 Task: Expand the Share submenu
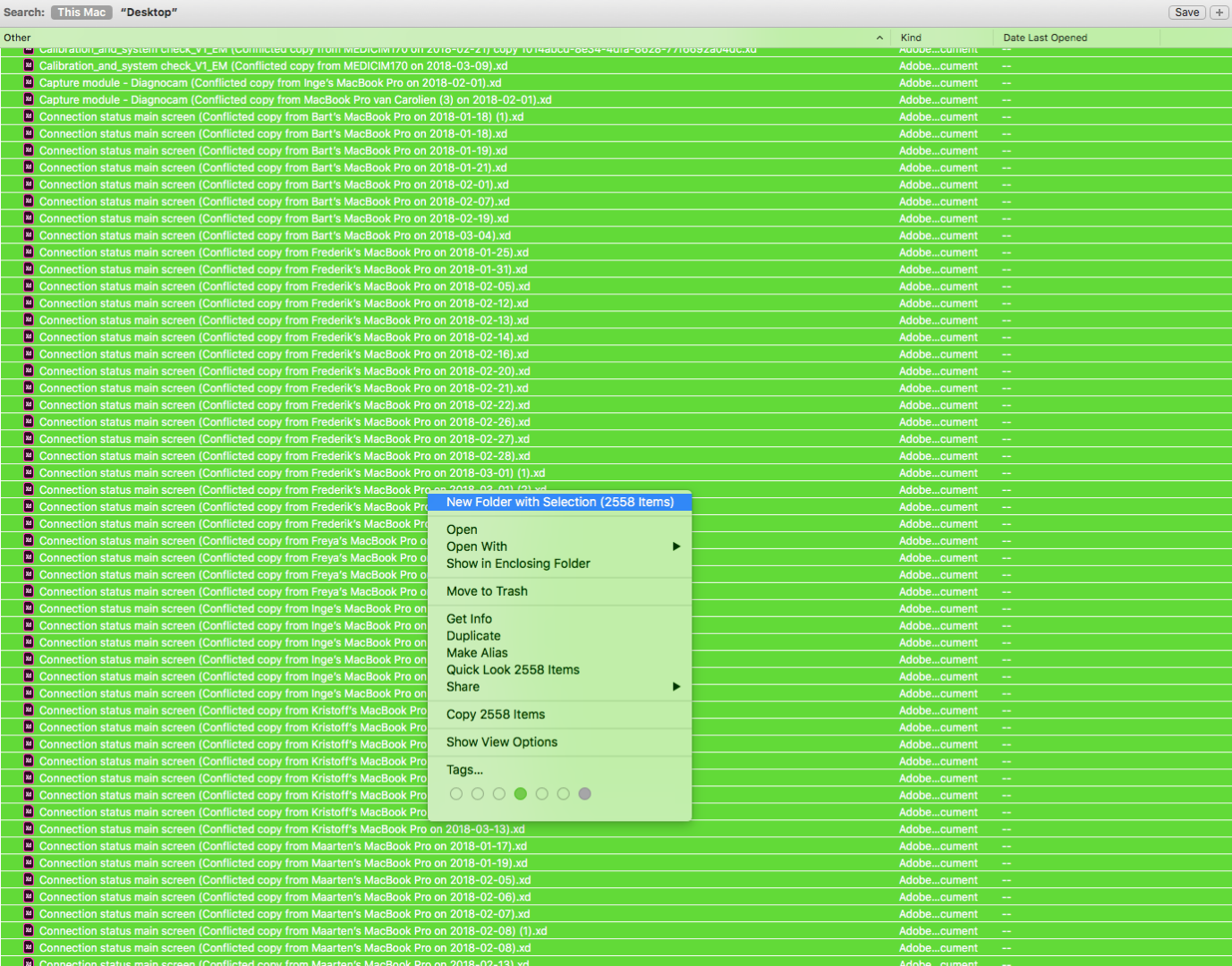560,687
